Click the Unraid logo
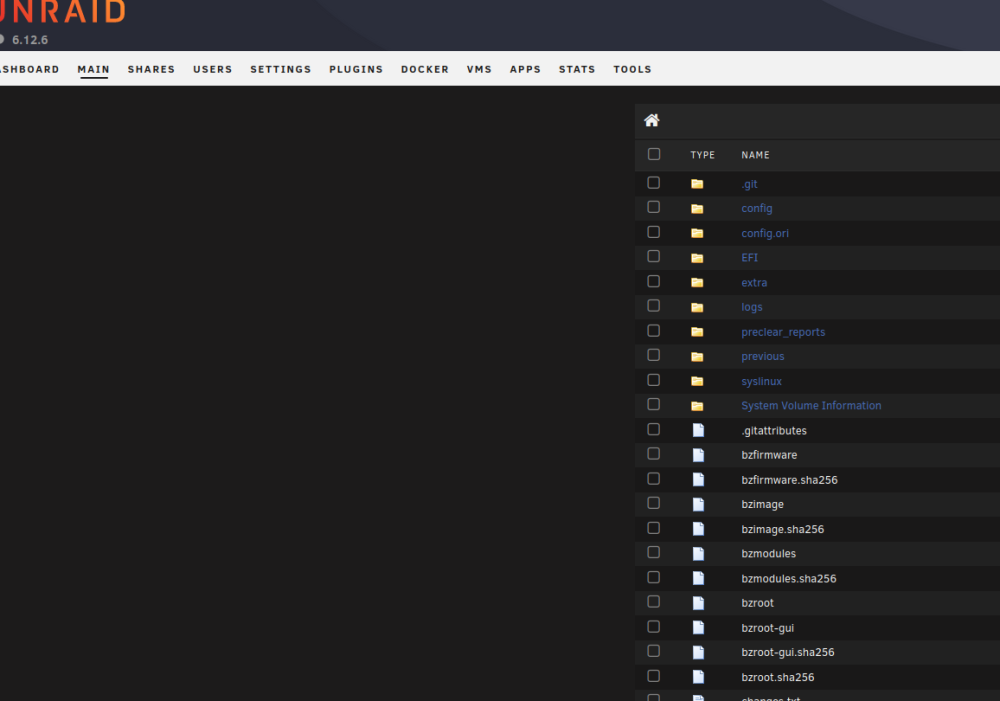Viewport: 1000px width, 701px height. pyautogui.click(x=62, y=11)
